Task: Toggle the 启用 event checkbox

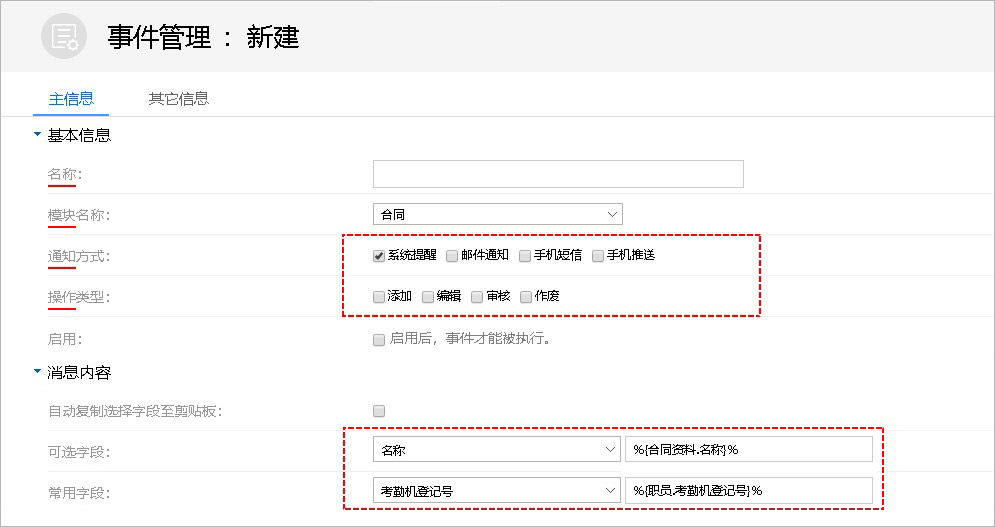Action: (379, 340)
